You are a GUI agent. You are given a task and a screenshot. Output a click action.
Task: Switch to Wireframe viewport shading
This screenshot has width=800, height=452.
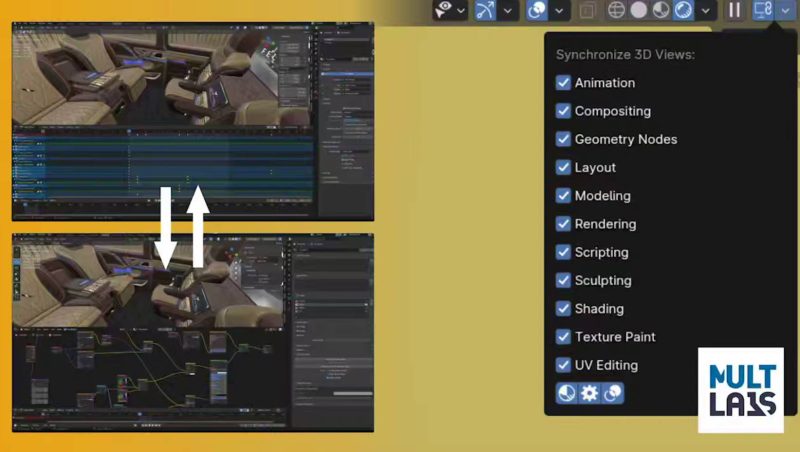click(616, 10)
